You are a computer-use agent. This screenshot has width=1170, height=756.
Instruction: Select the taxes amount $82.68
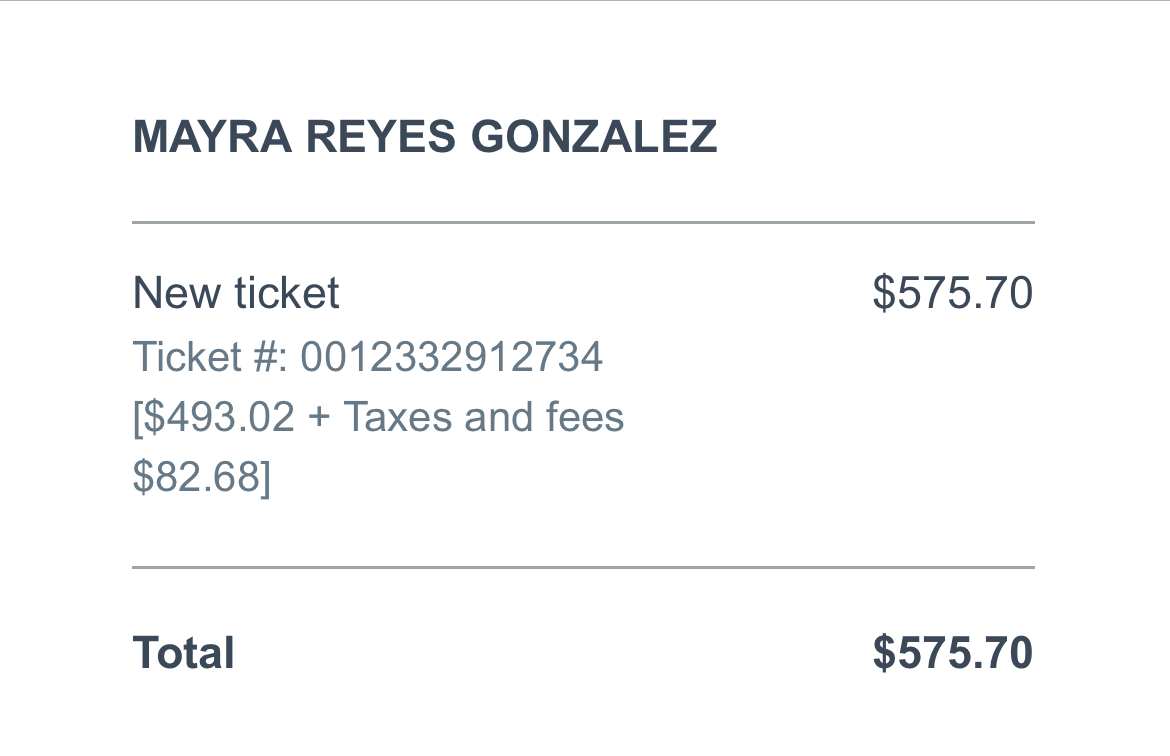click(196, 476)
